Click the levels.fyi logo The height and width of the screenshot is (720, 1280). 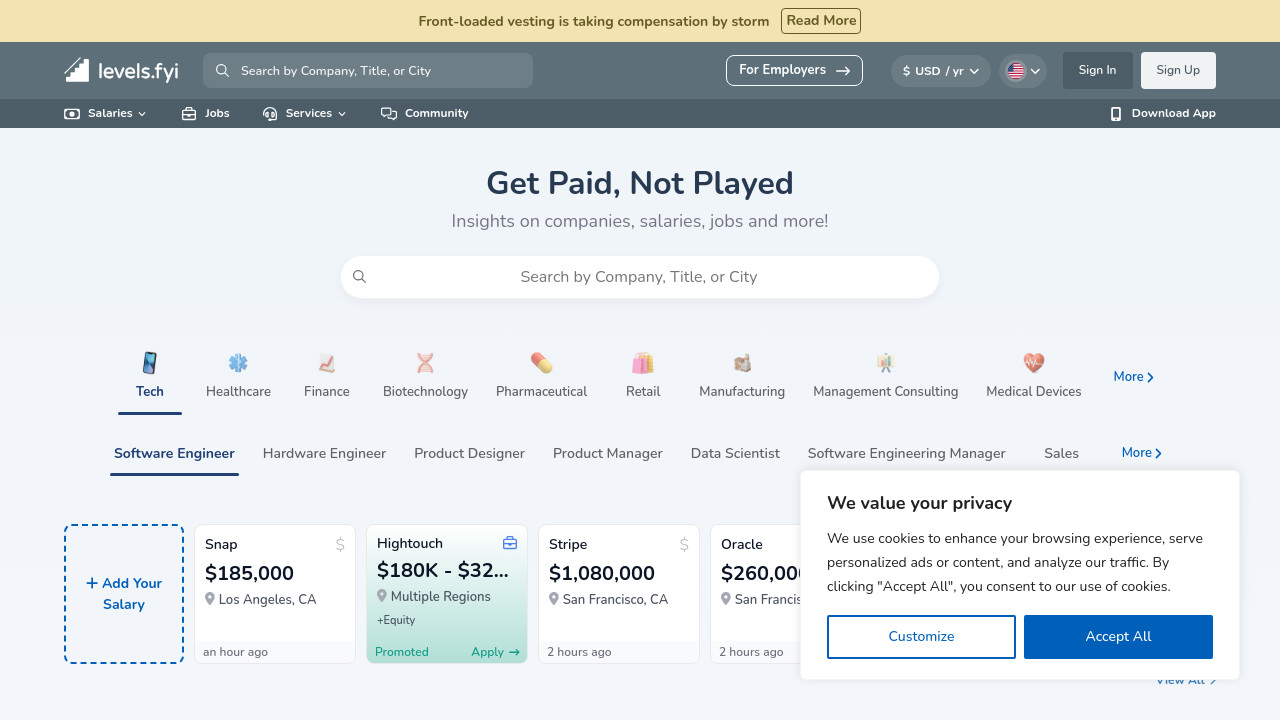point(121,70)
